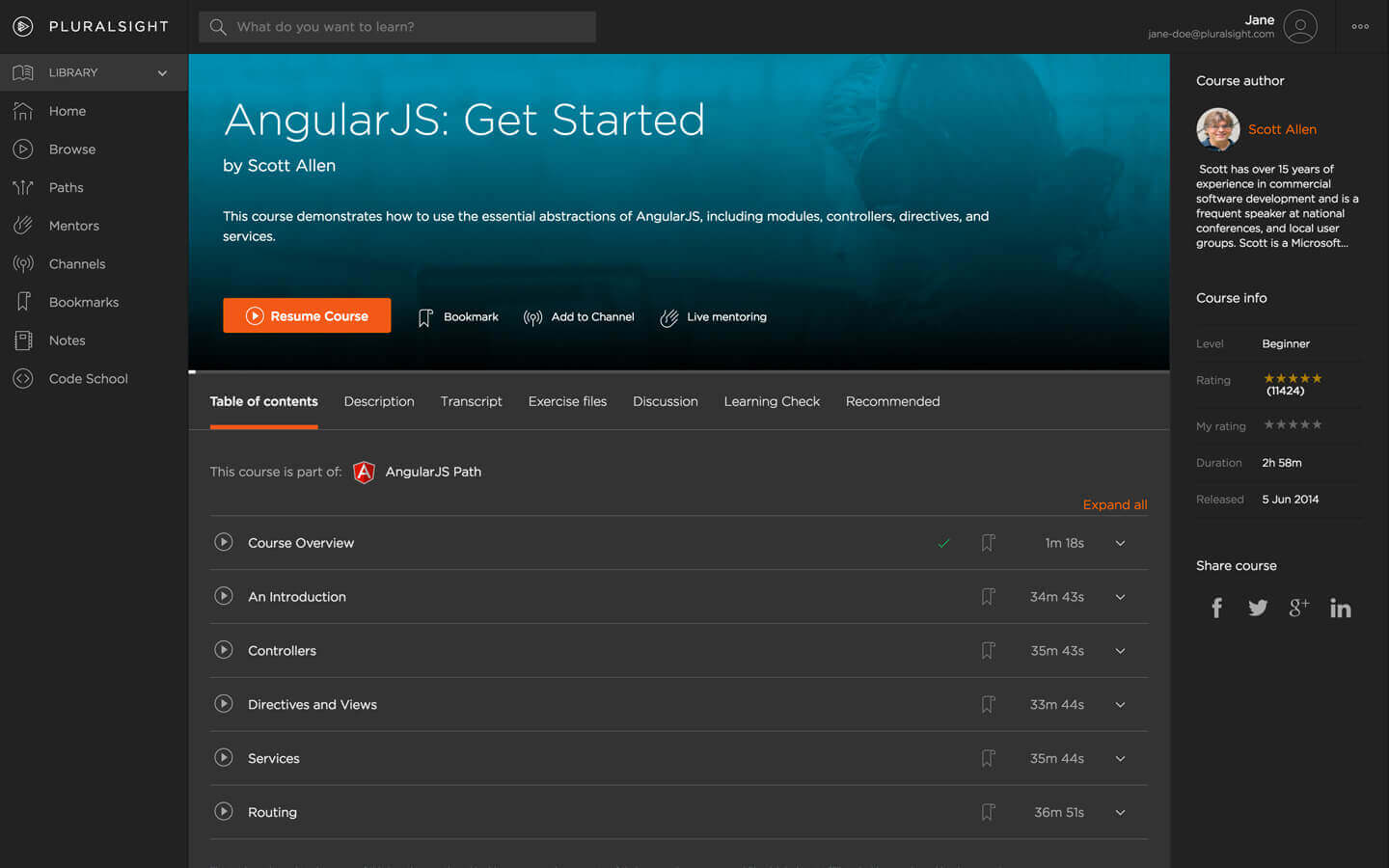Image resolution: width=1389 pixels, height=868 pixels.
Task: Expand the Directives and Views module
Action: 1120,705
